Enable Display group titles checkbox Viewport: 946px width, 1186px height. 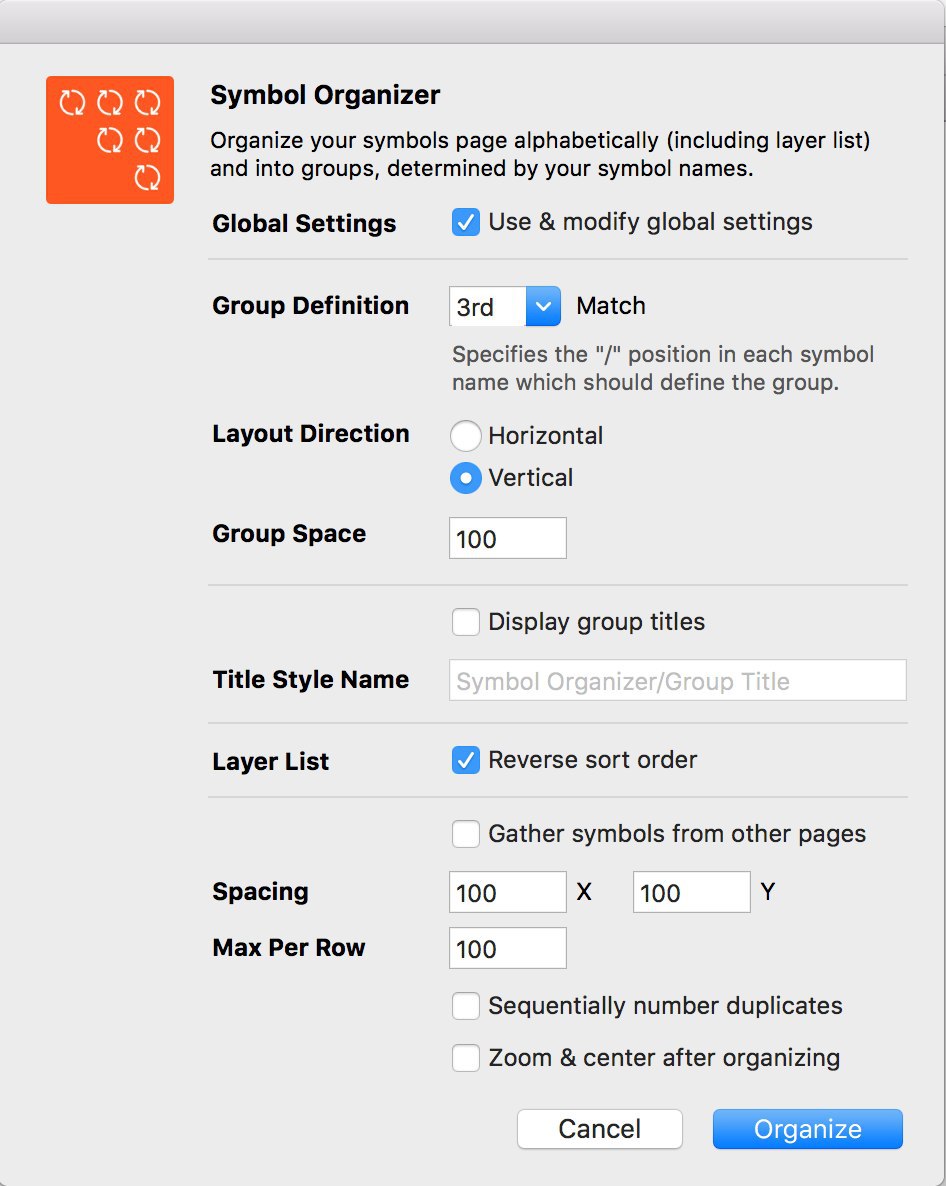(466, 622)
